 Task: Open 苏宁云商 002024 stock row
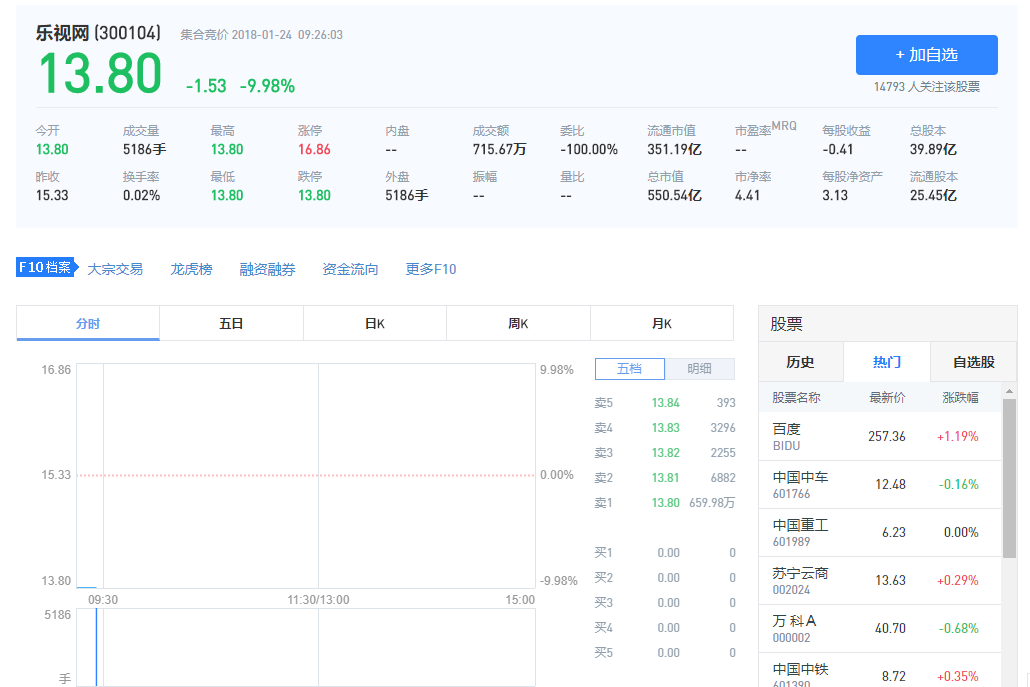(x=880, y=580)
